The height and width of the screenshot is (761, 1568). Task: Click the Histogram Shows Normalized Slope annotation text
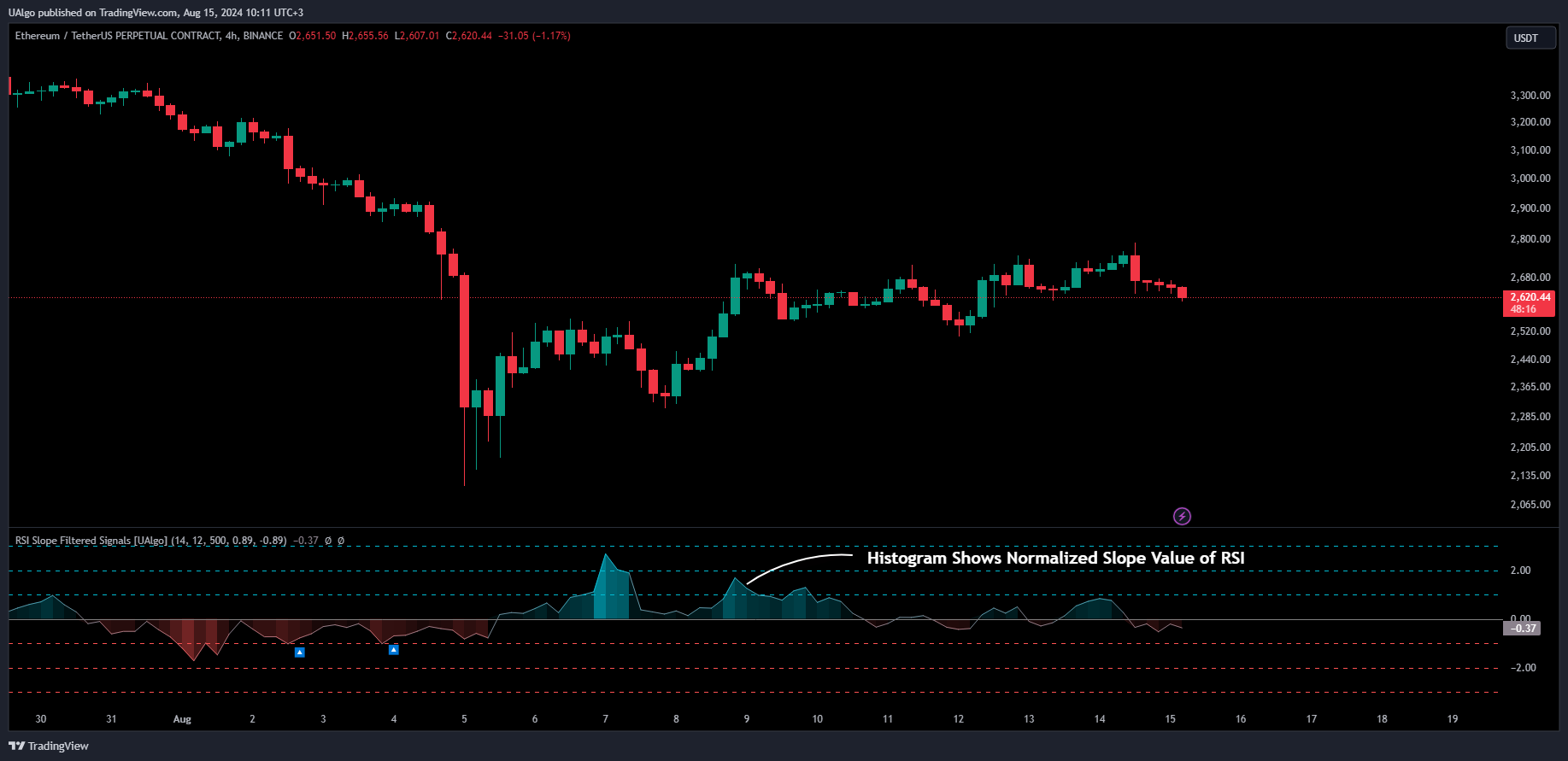click(x=1055, y=558)
